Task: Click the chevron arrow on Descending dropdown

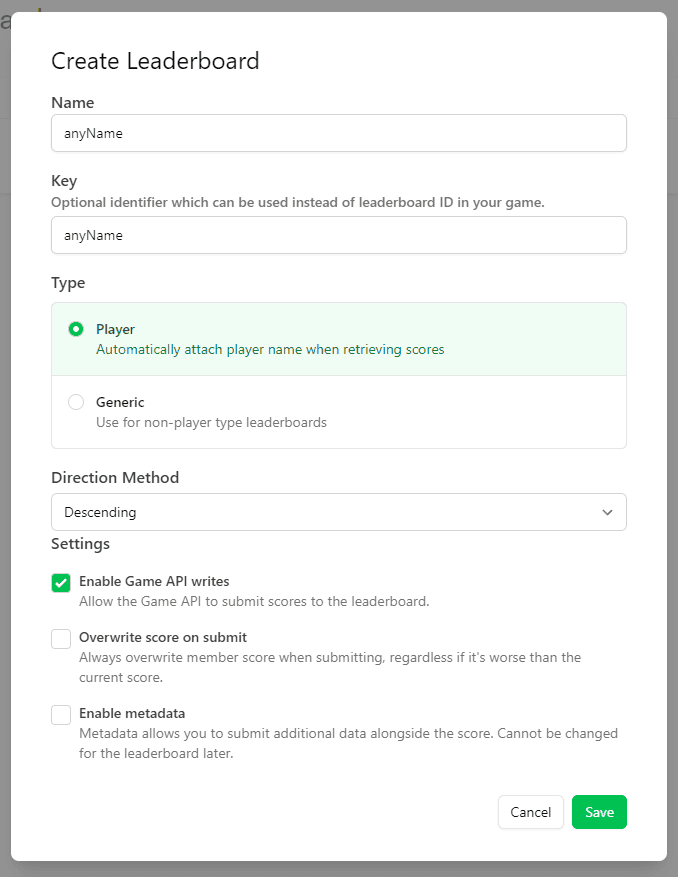Action: [x=607, y=512]
